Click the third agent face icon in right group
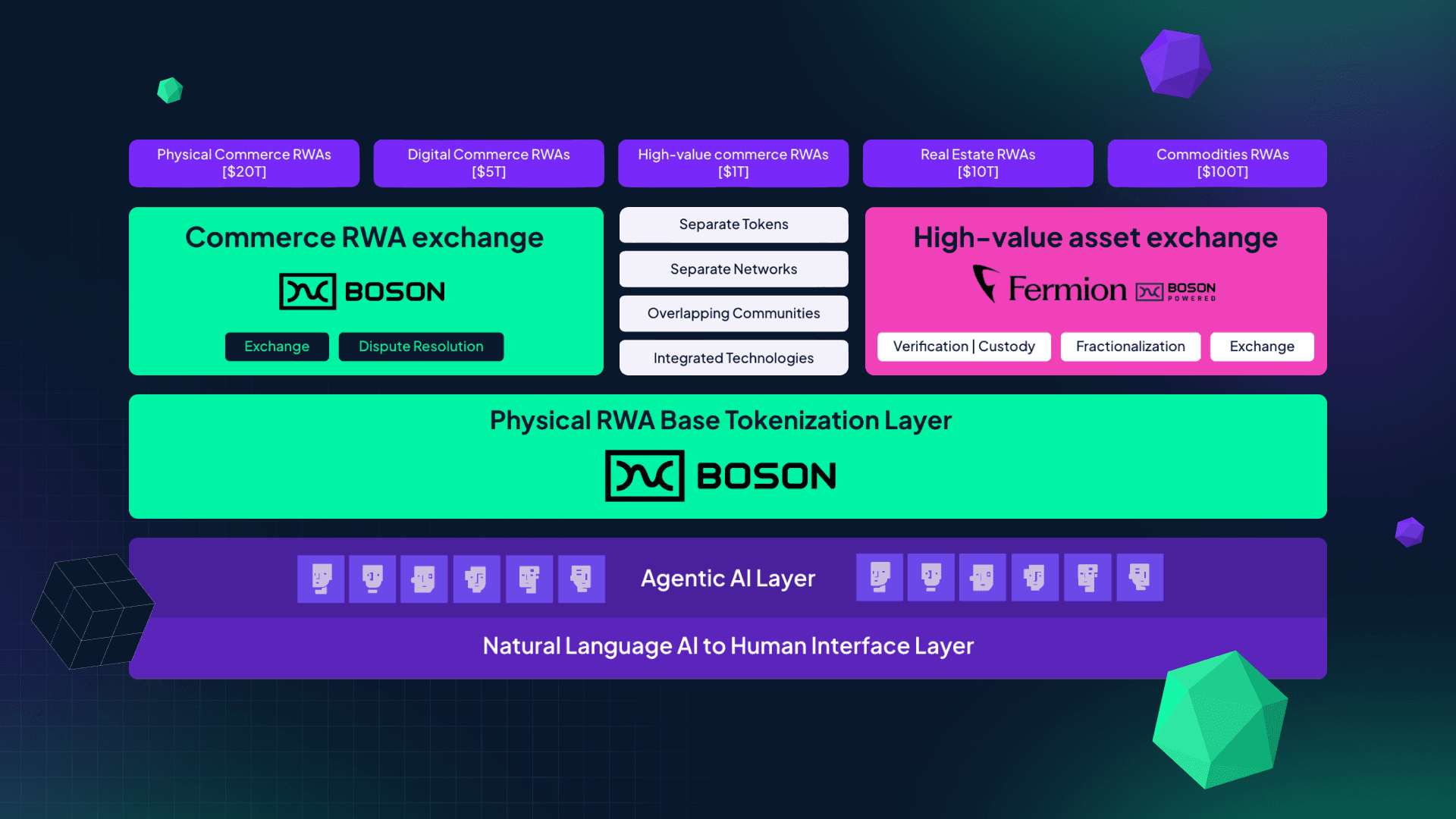 pyautogui.click(x=983, y=577)
